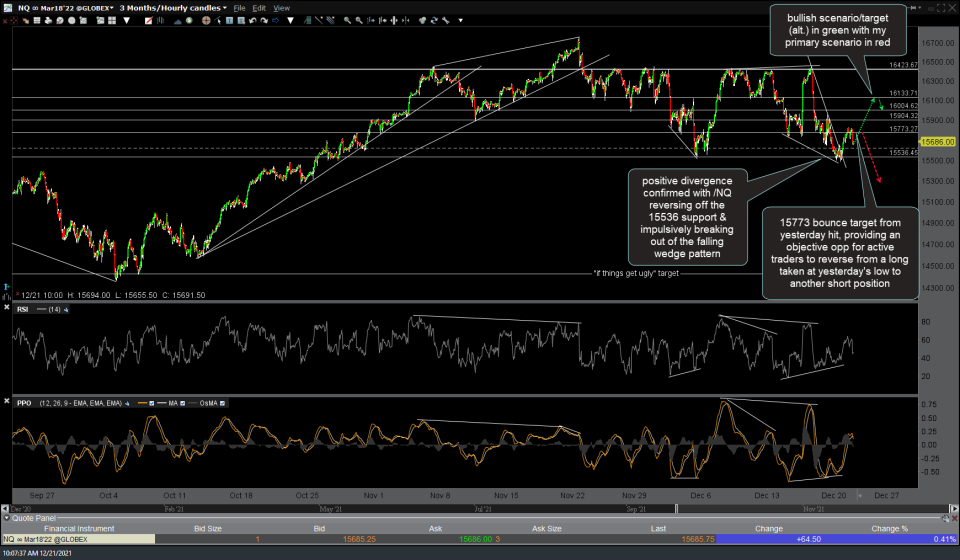Close the Quote Panel

point(954,518)
